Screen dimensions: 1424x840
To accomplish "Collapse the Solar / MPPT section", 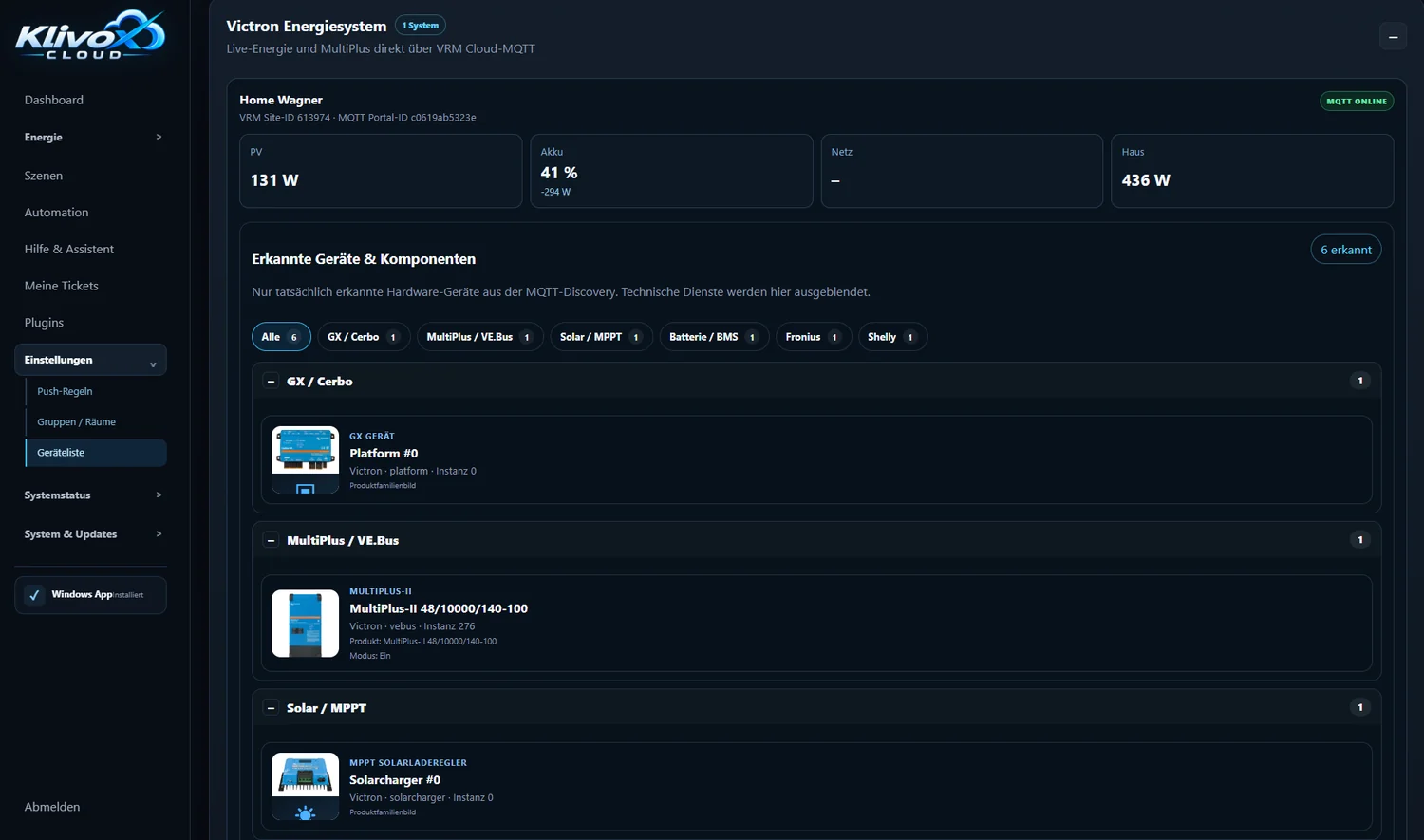I will tap(271, 708).
